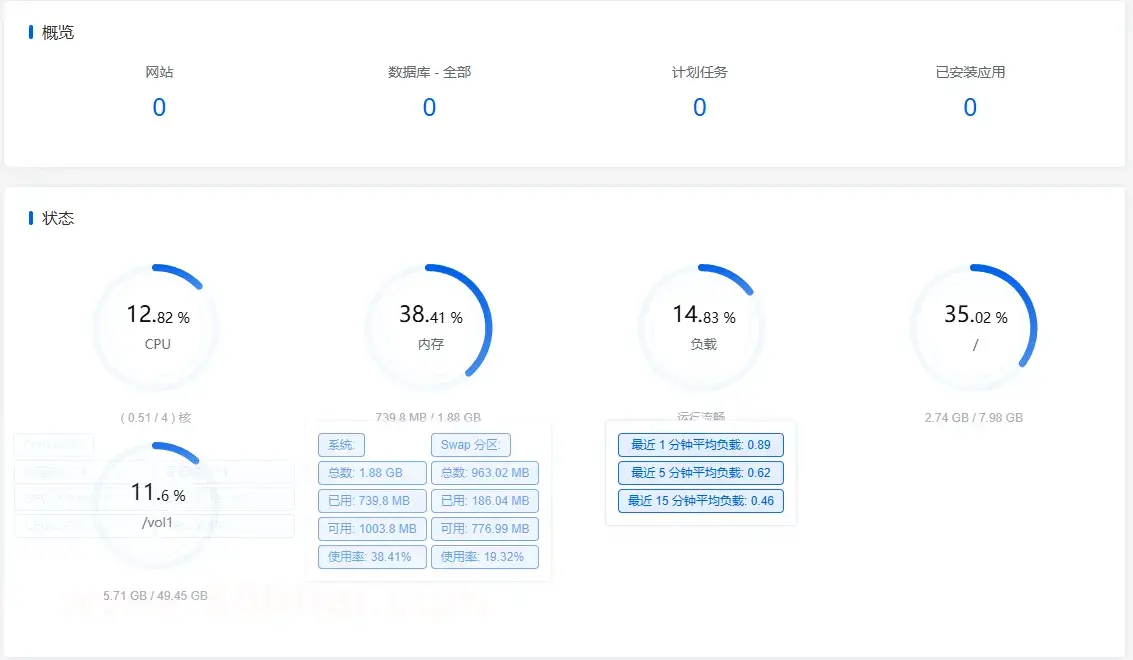Click the /vol1 disk usage gauge
Viewport: 1133px width, 660px height.
pyautogui.click(x=157, y=505)
